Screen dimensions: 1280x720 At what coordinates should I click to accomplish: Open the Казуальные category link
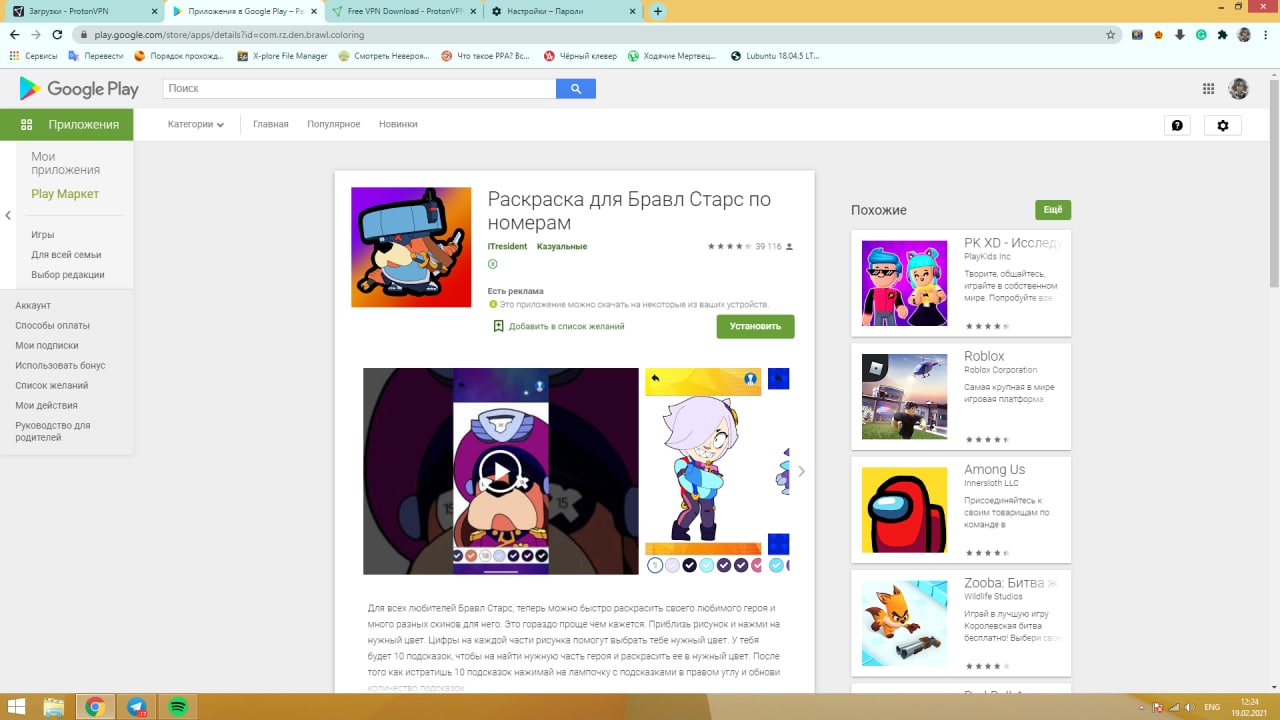[562, 246]
